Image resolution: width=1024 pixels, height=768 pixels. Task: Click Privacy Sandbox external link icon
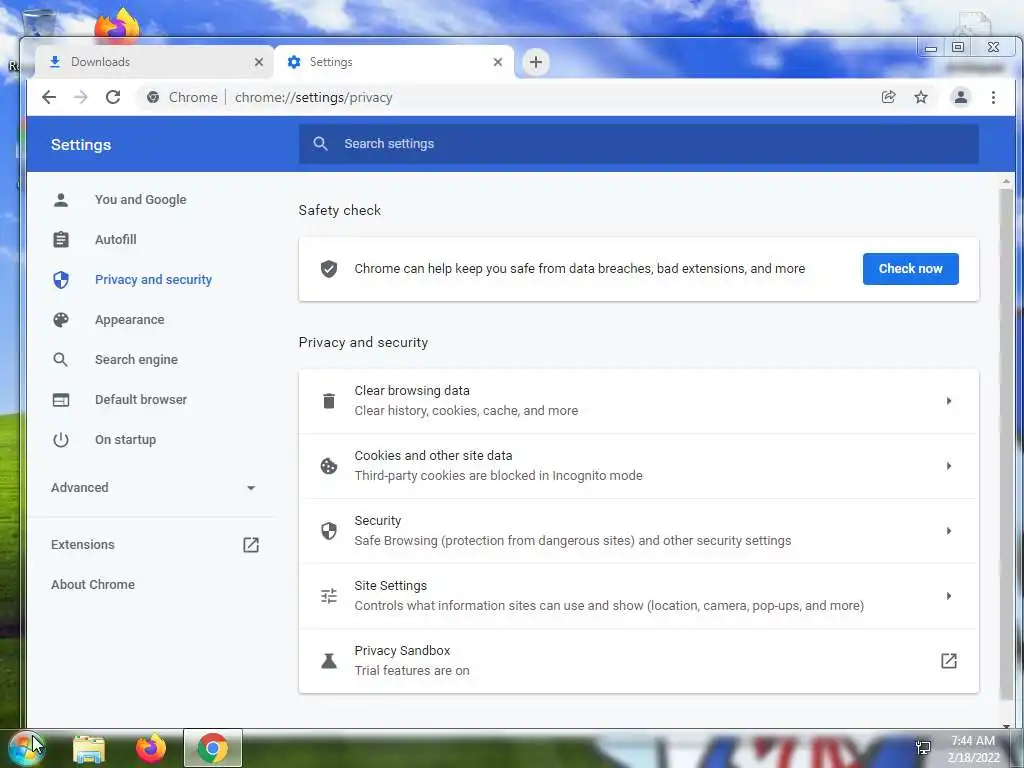[949, 661]
